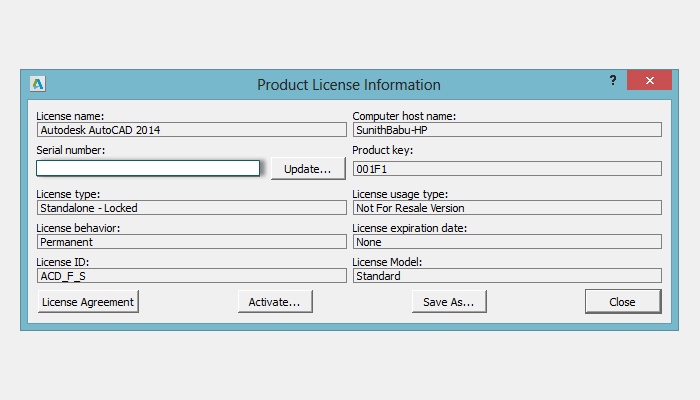Viewport: 700px width, 400px height.
Task: Click the 'Serial number:' label
Action: (71, 150)
